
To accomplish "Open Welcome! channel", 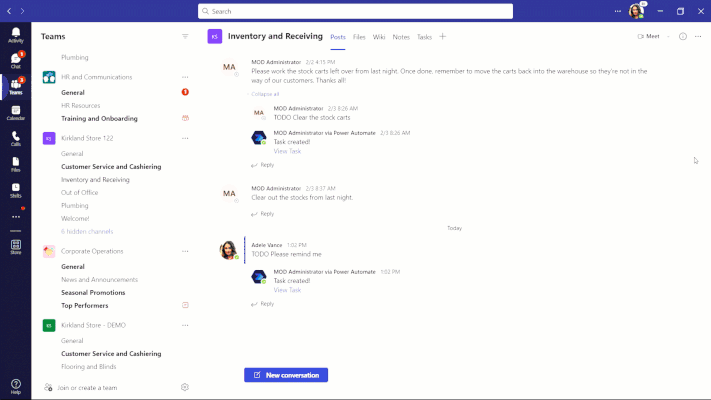I will click(75, 219).
